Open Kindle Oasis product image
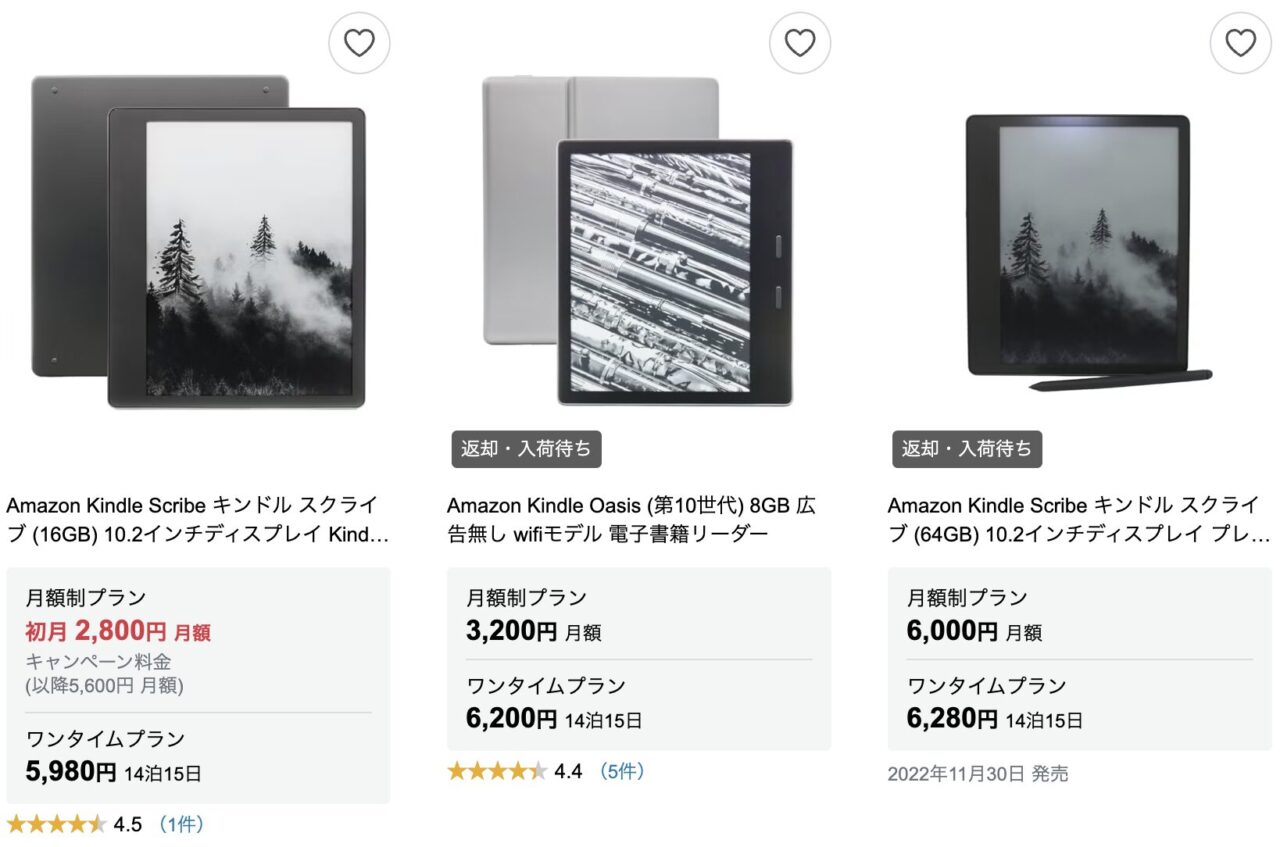Viewport: 1280px width, 847px height. [638, 242]
